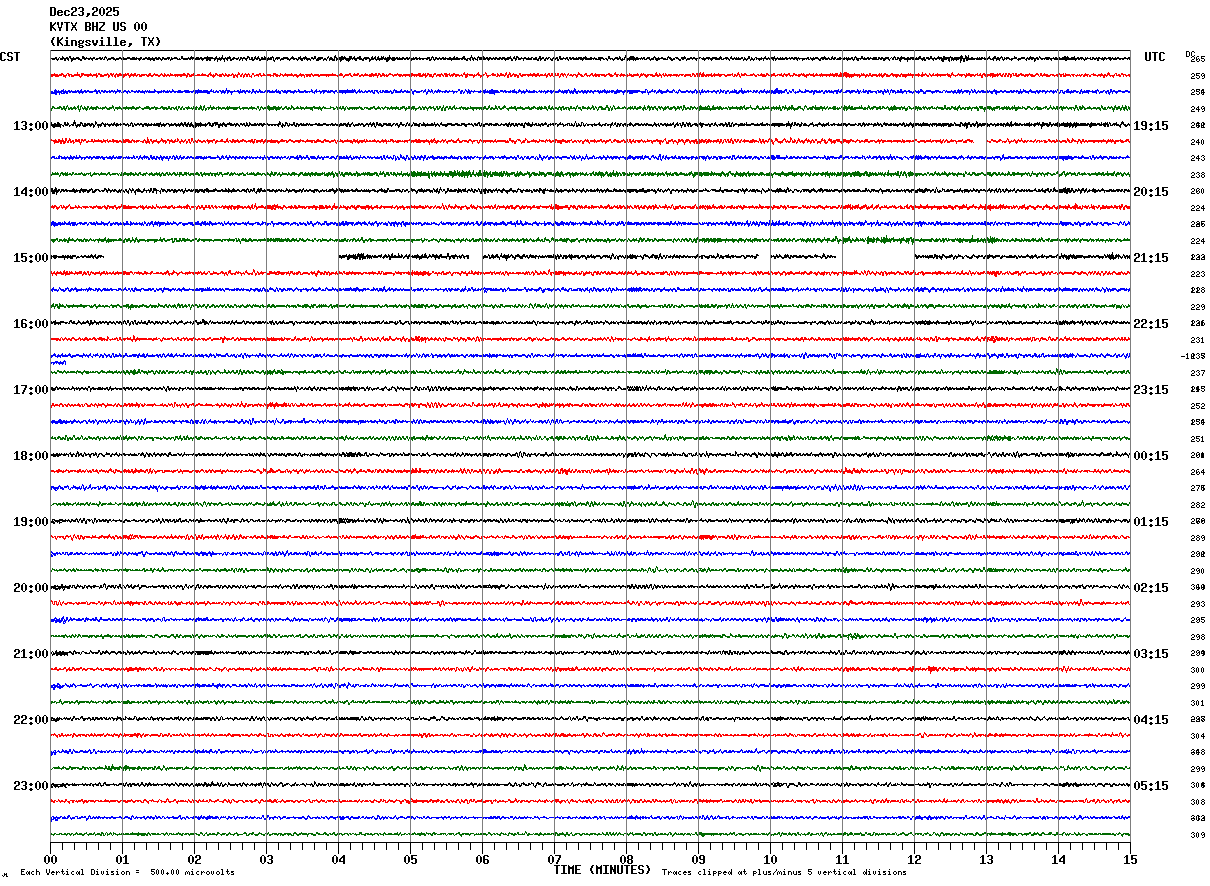This screenshot has height=886, width=1210.
Task: Click the DC offset value 304
Action: click(x=1197, y=736)
